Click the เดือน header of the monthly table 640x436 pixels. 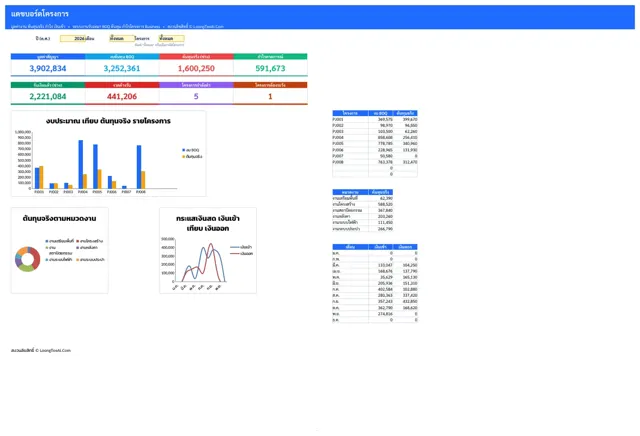click(x=350, y=247)
